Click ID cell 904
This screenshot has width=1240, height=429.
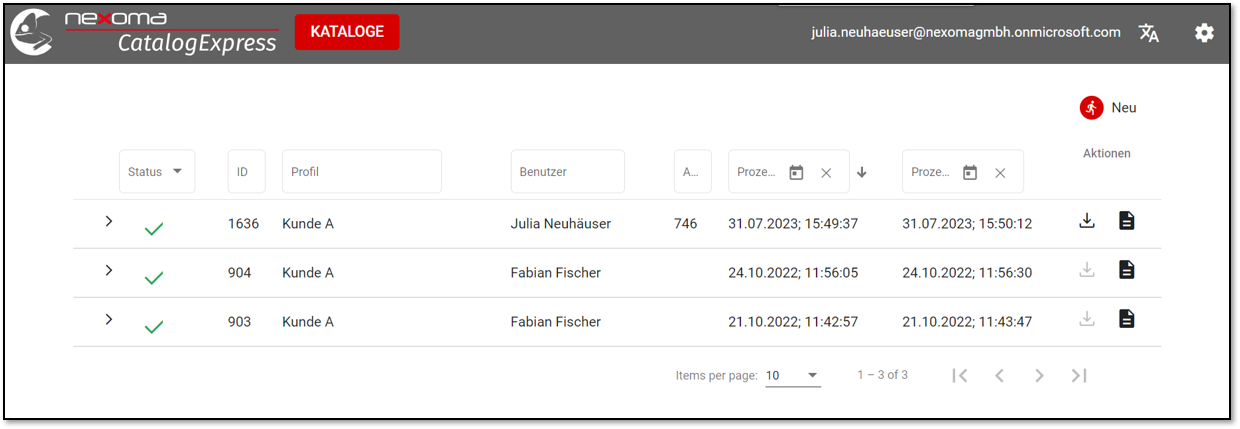pos(240,273)
